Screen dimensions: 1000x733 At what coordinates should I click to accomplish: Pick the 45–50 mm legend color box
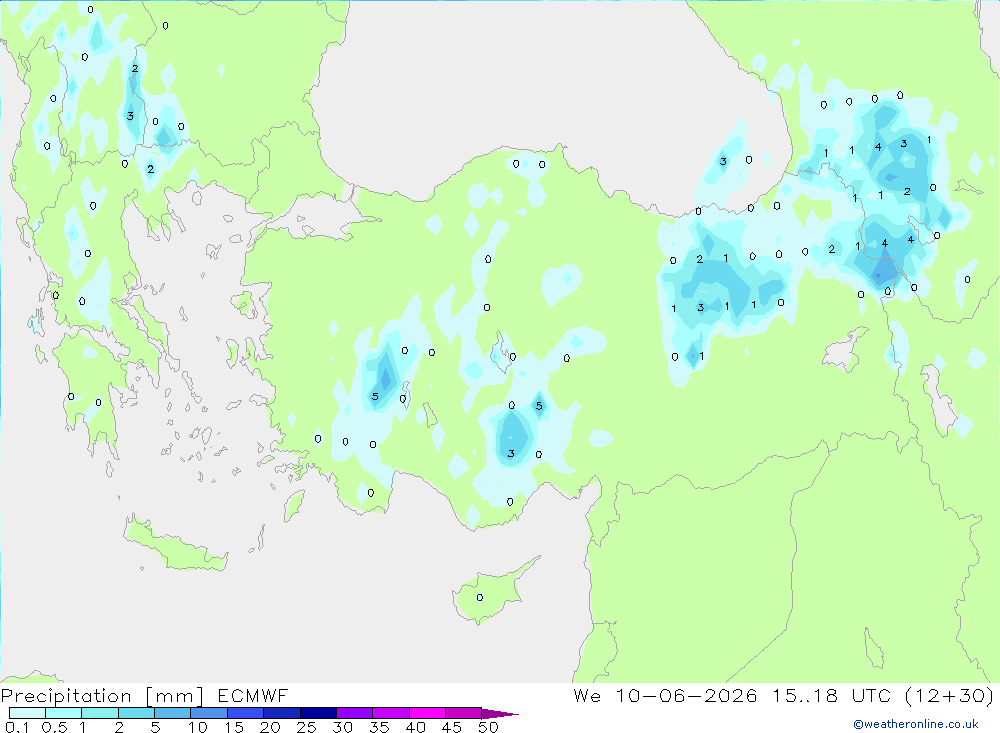point(464,713)
